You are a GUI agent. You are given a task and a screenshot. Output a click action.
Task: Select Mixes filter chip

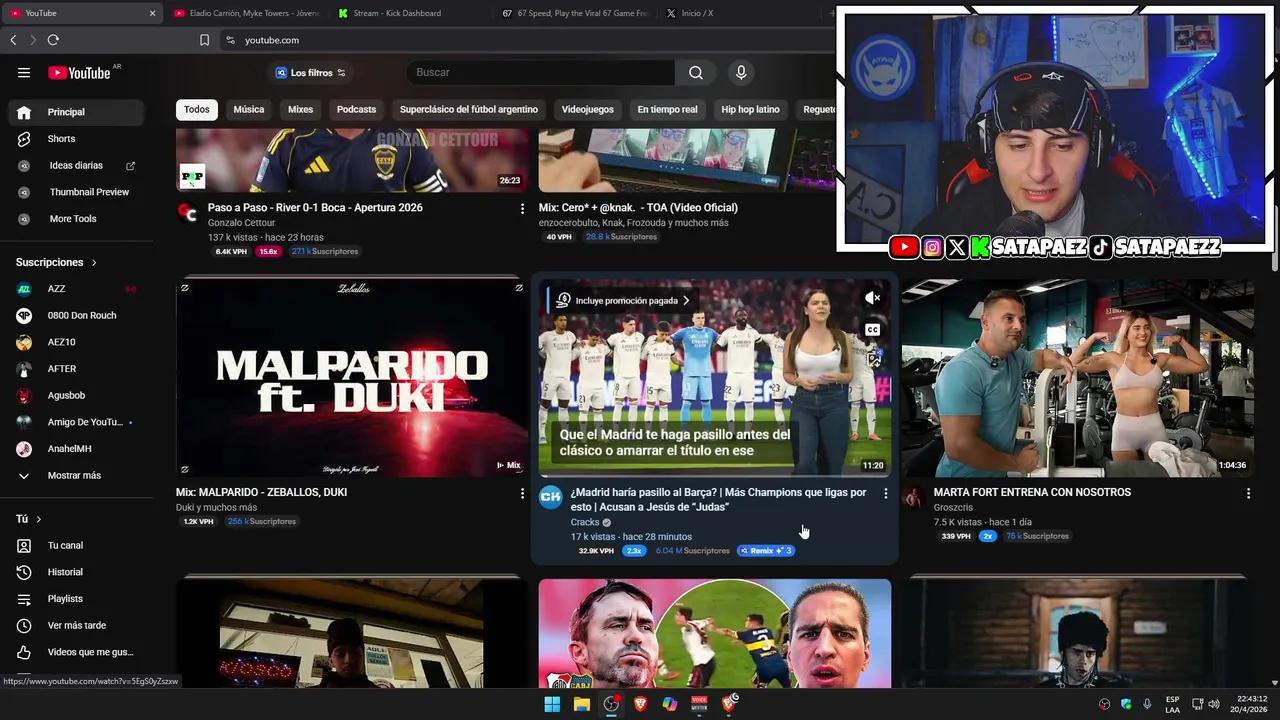300,109
